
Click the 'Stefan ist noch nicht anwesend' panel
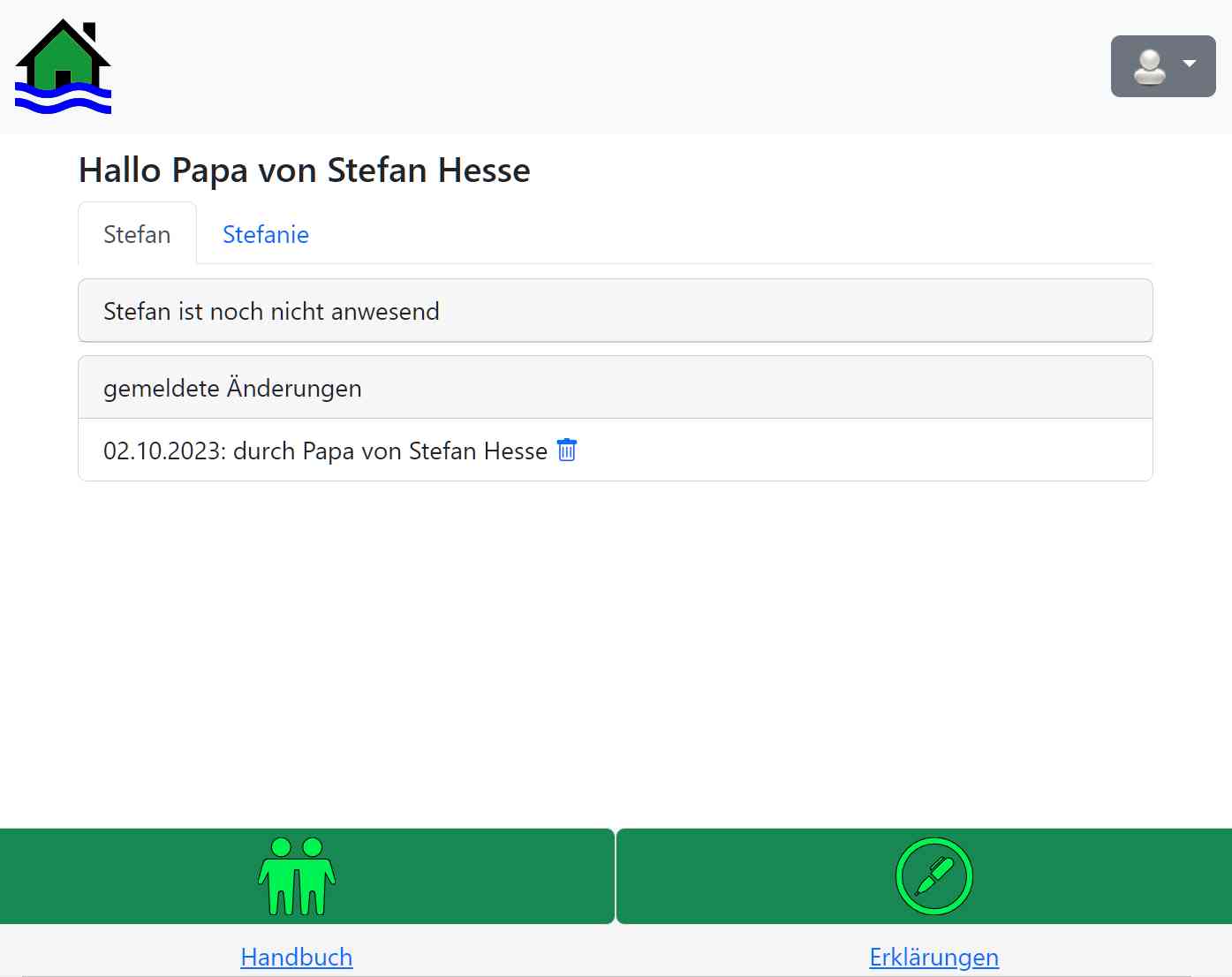pyautogui.click(x=615, y=311)
